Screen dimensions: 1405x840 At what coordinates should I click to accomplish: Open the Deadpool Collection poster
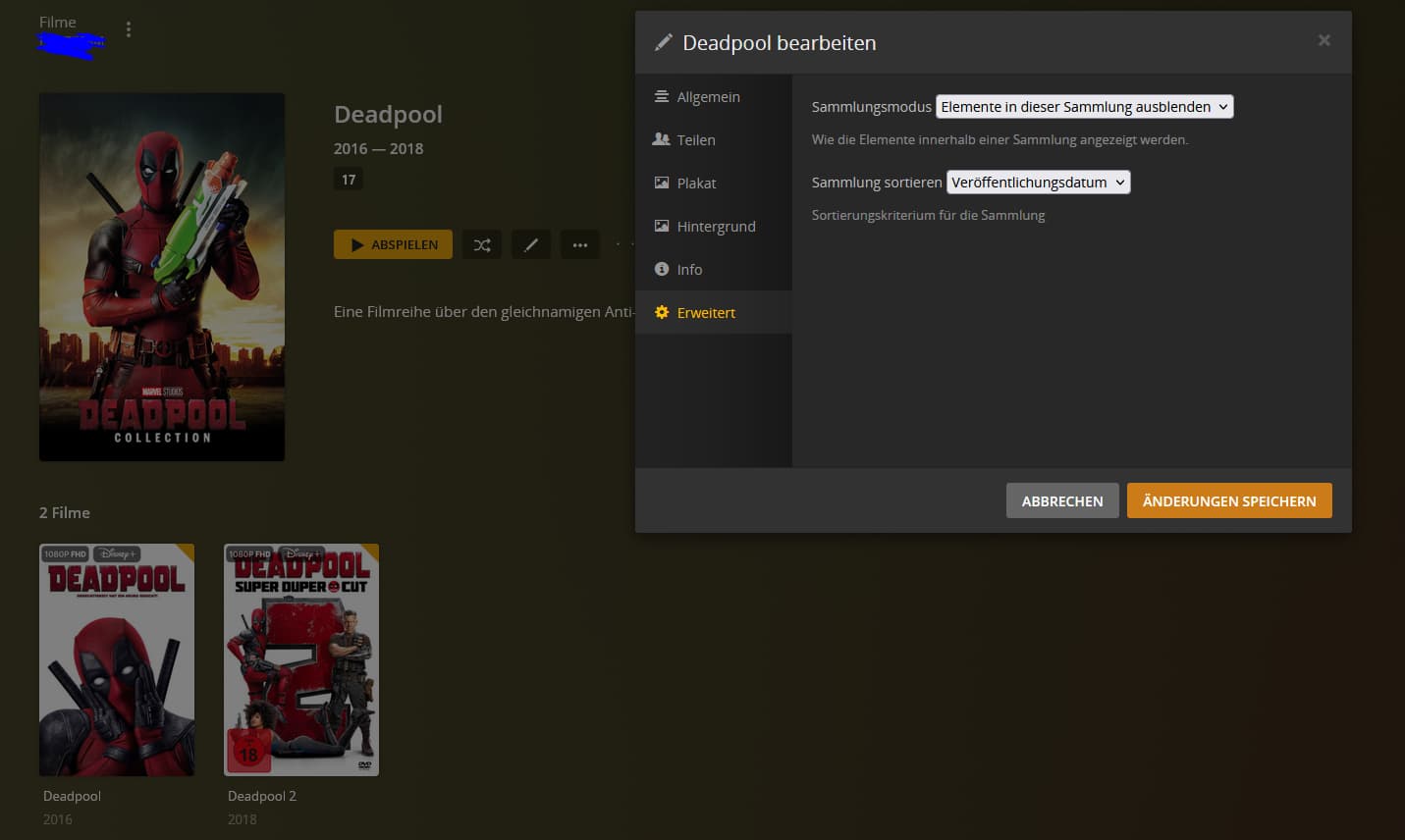coord(162,277)
